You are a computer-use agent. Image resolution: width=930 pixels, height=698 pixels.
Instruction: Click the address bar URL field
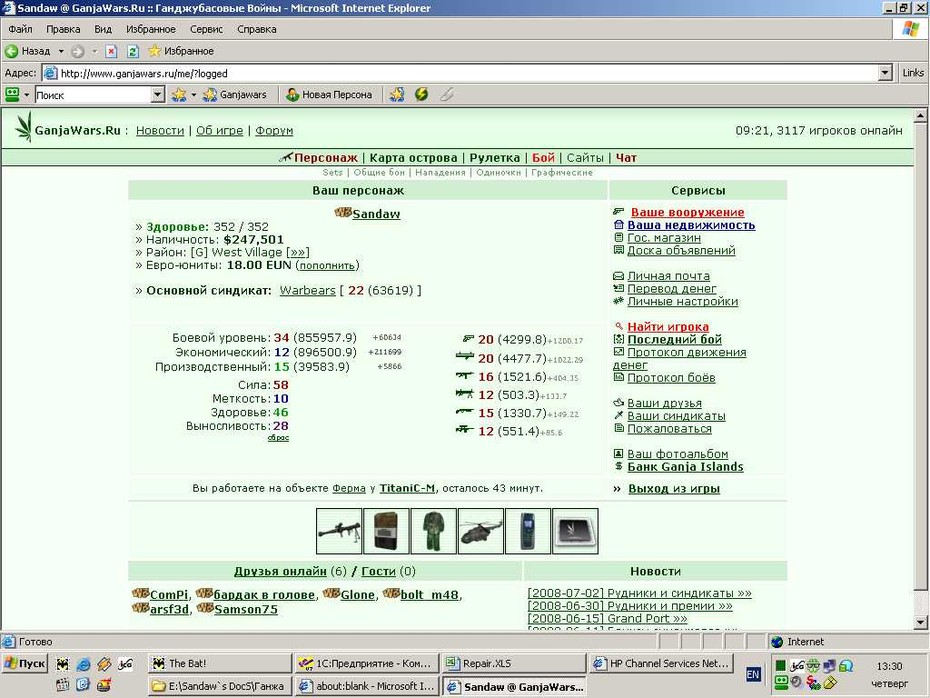(x=461, y=73)
